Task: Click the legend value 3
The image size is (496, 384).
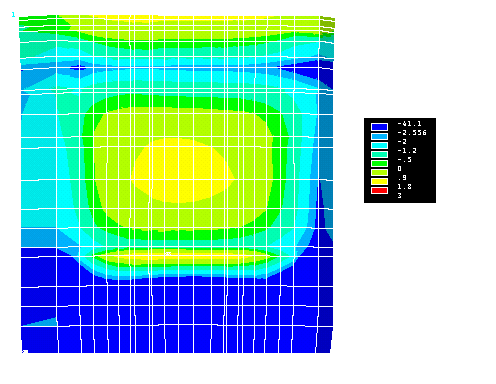Action: pos(399,196)
